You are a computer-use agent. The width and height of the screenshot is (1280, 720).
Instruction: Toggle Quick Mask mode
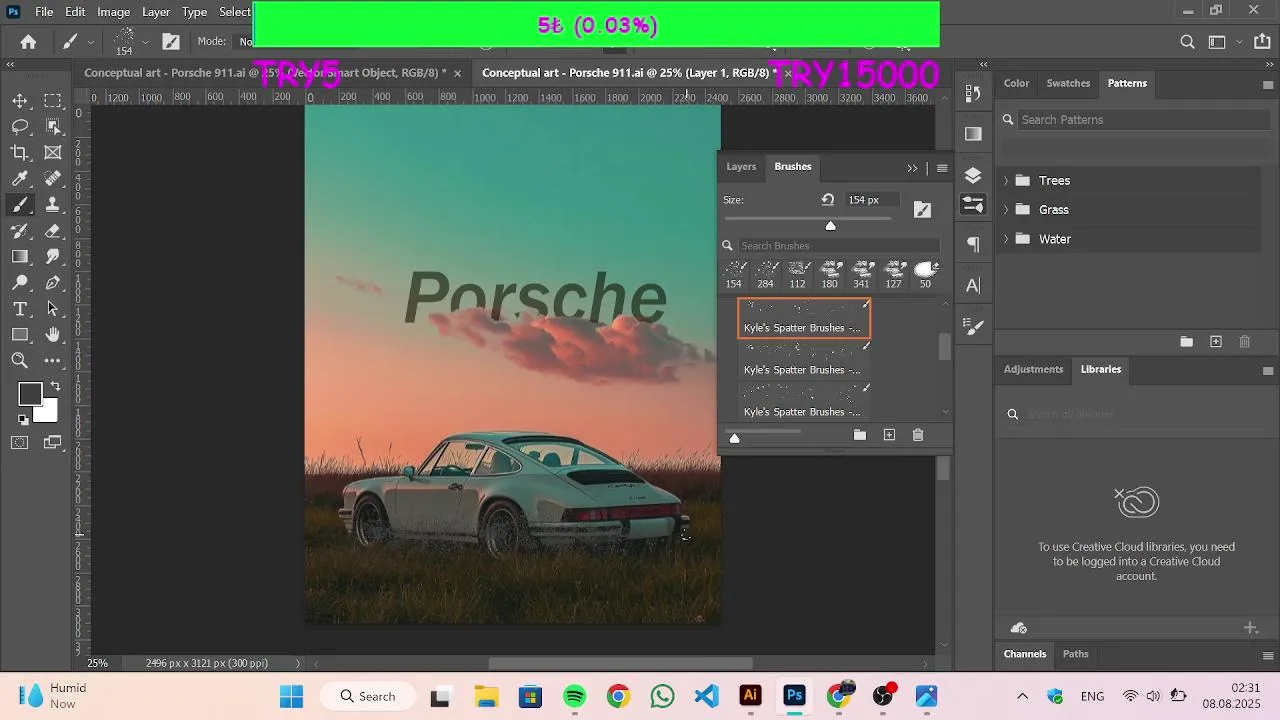click(20, 442)
